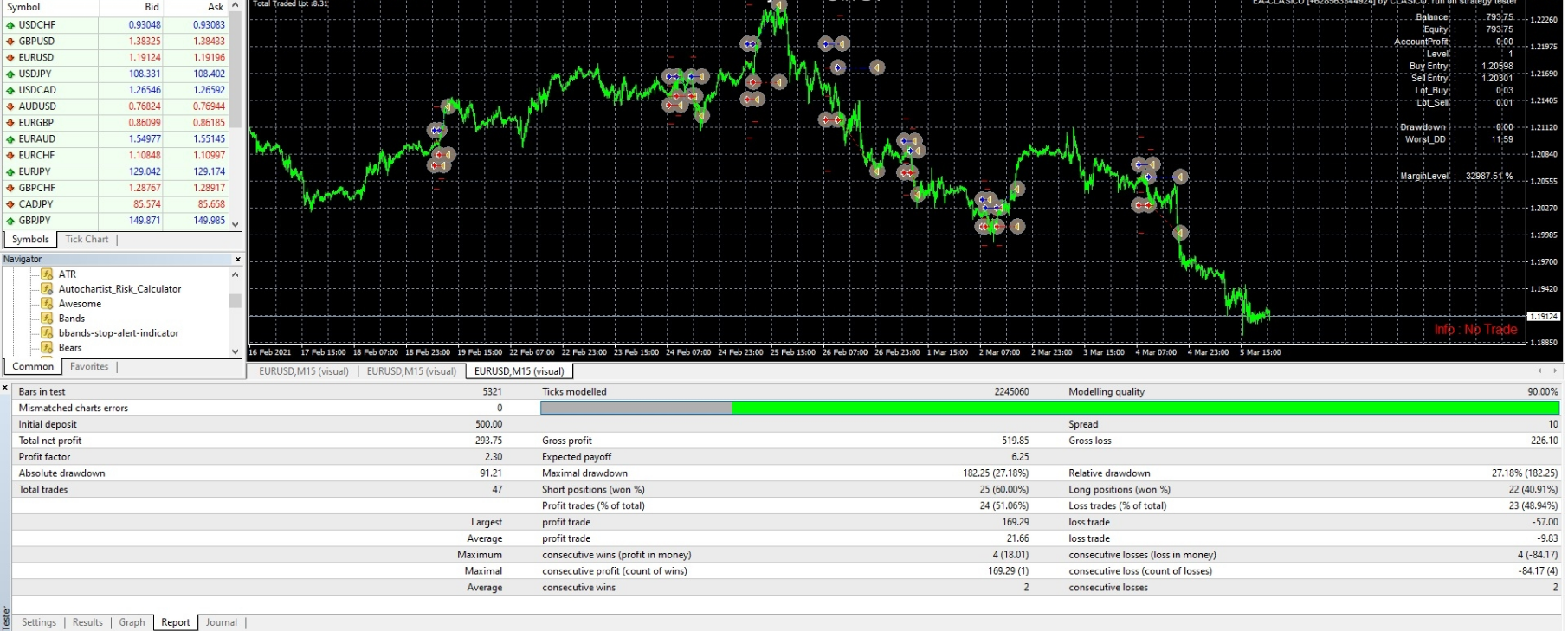This screenshot has height=631, width=1568.
Task: Open the Tester Results tab
Action: pyautogui.click(x=87, y=622)
